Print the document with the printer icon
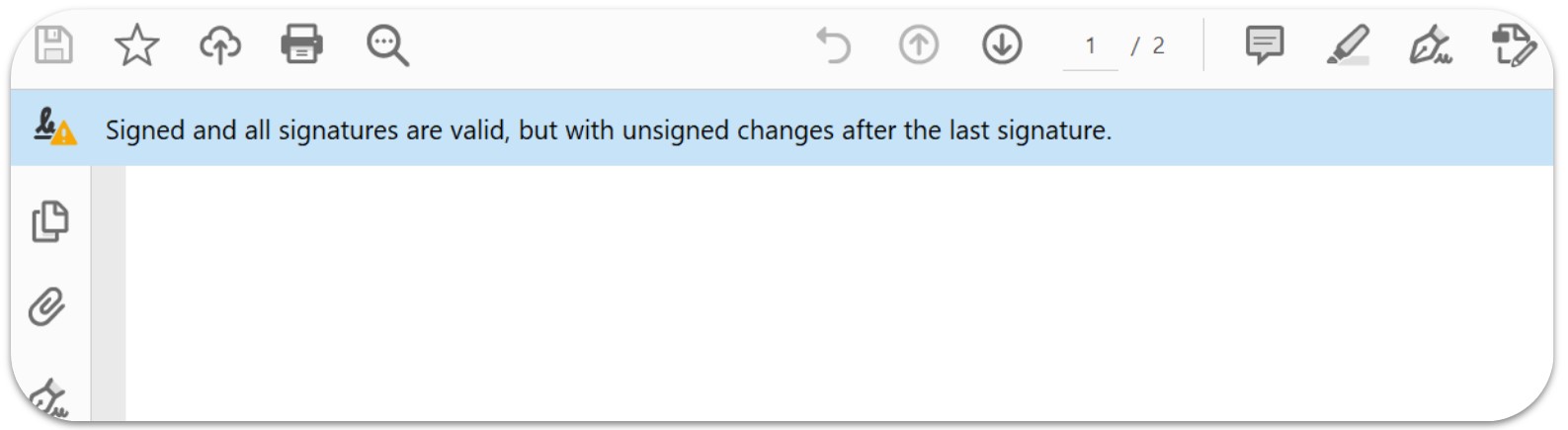The height and width of the screenshot is (430, 1568). 301,44
